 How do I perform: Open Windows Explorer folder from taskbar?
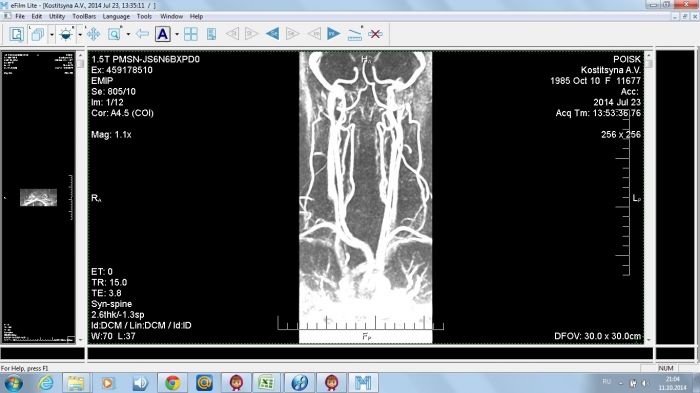click(x=76, y=383)
